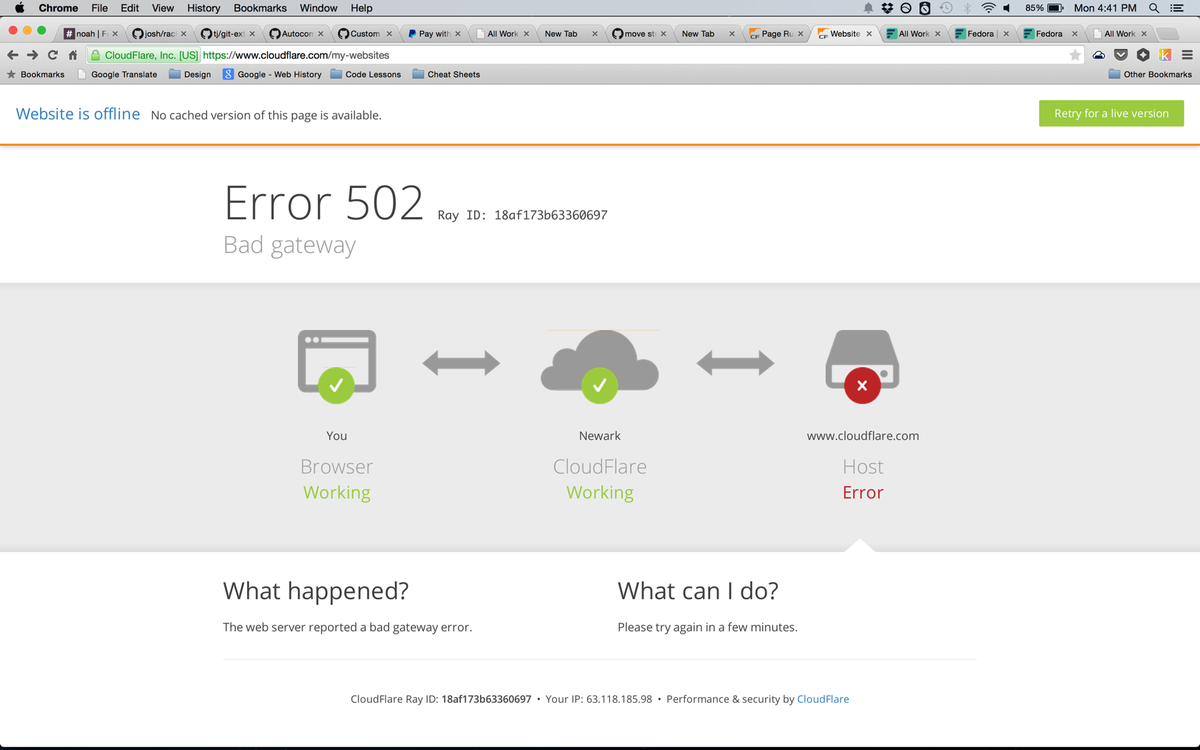
Task: Click the Newark location label
Action: (600, 436)
